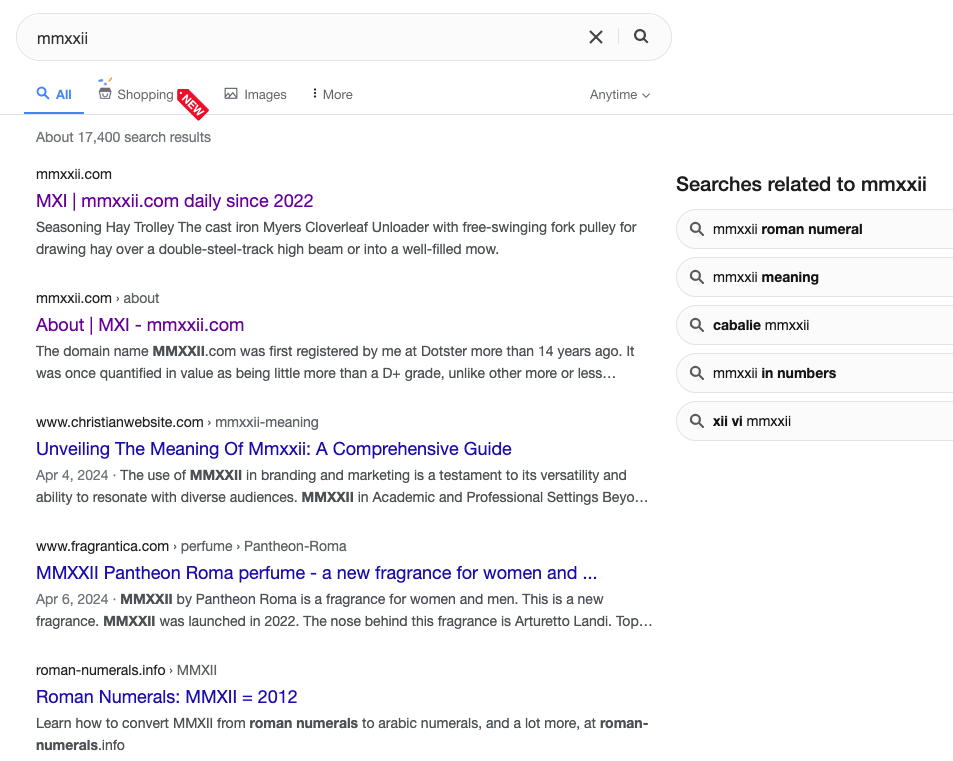Open 'Unveiling The Meaning Of Mmxxii' guide link

pyautogui.click(x=273, y=449)
